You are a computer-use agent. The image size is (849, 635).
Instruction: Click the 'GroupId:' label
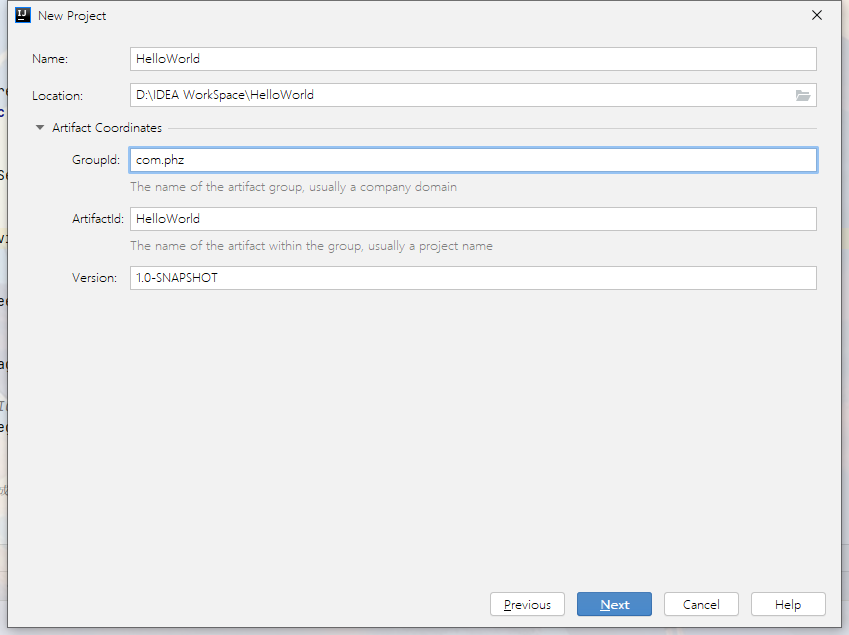96,160
